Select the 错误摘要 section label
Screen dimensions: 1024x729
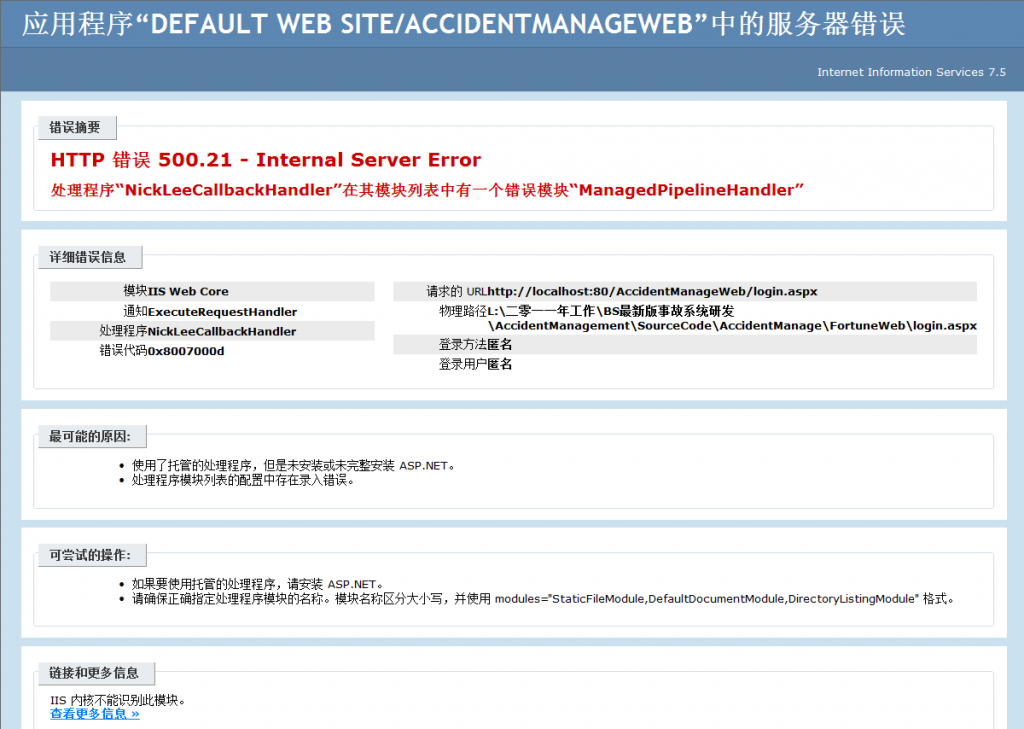tap(75, 128)
